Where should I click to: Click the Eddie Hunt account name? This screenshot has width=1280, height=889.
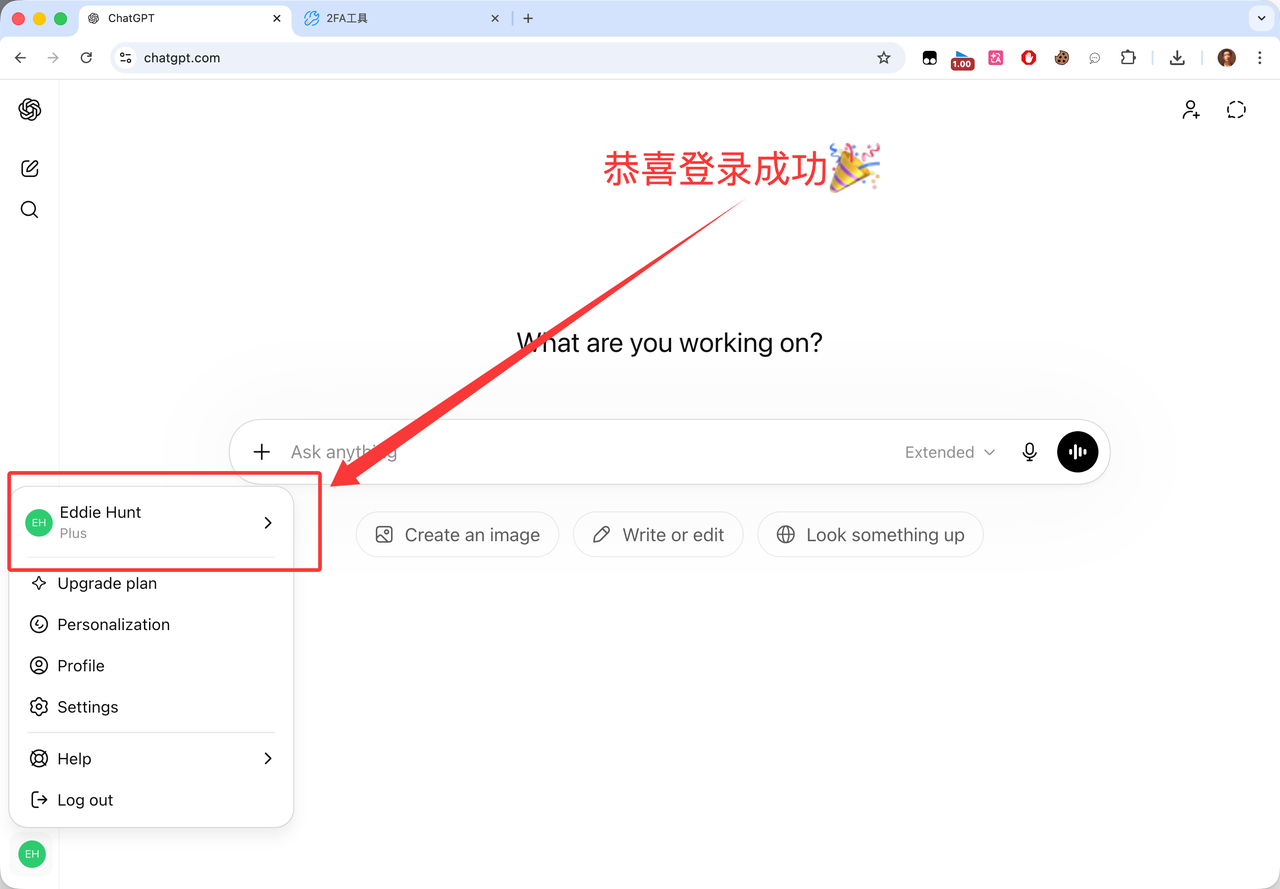coord(100,512)
